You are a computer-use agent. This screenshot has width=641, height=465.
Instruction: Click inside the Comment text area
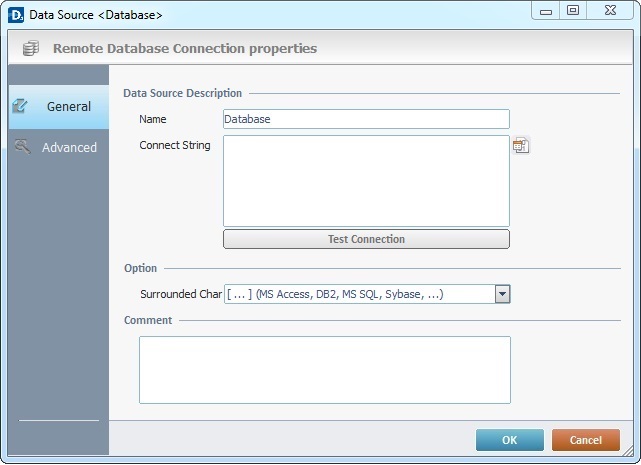pos(325,370)
